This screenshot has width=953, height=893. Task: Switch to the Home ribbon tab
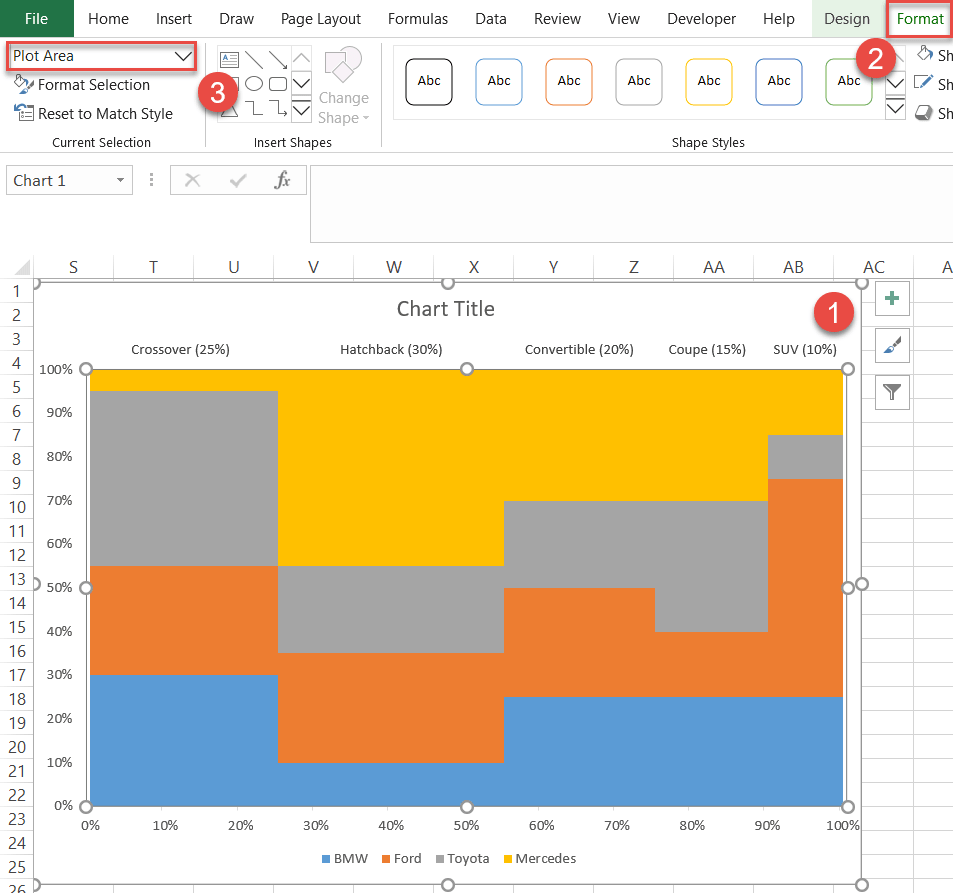pyautogui.click(x=108, y=19)
